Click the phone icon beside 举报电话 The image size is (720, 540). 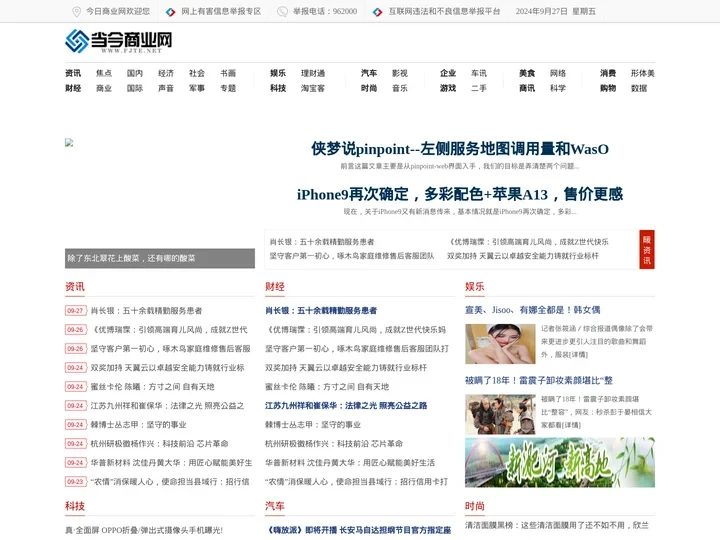(282, 11)
